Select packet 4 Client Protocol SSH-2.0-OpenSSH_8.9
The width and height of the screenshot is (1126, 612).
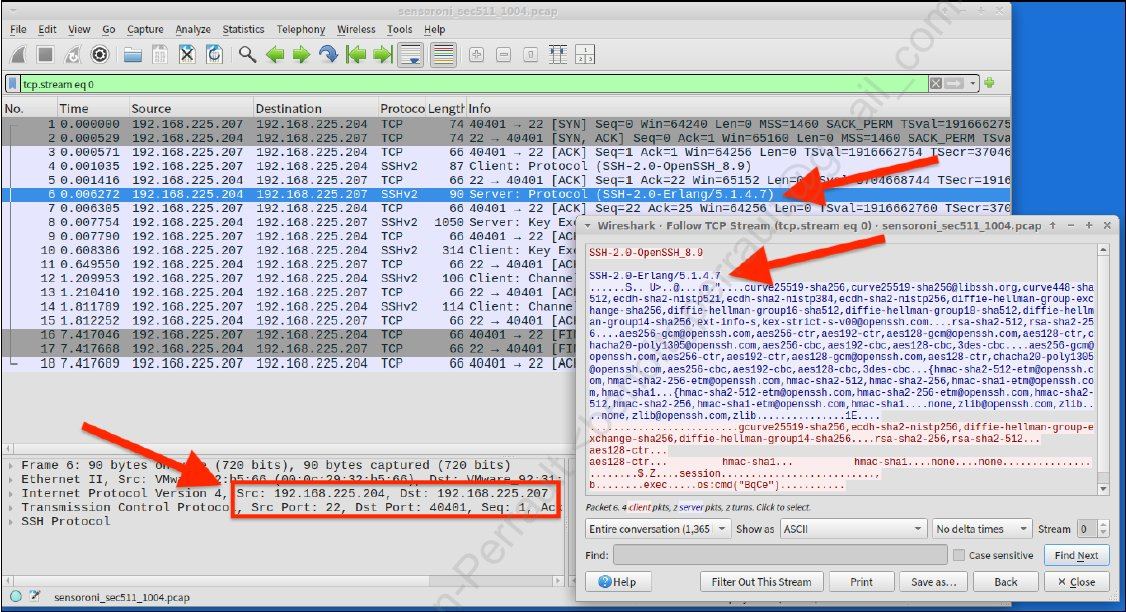pos(506,166)
